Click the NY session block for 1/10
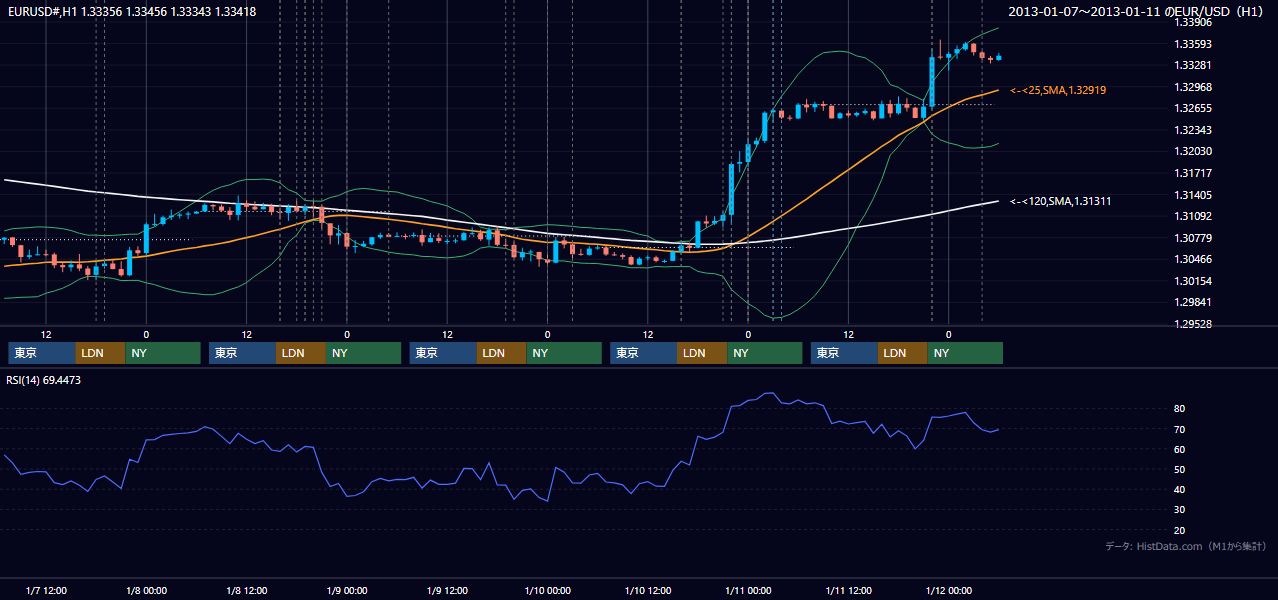1278x600 pixels. pyautogui.click(x=765, y=353)
